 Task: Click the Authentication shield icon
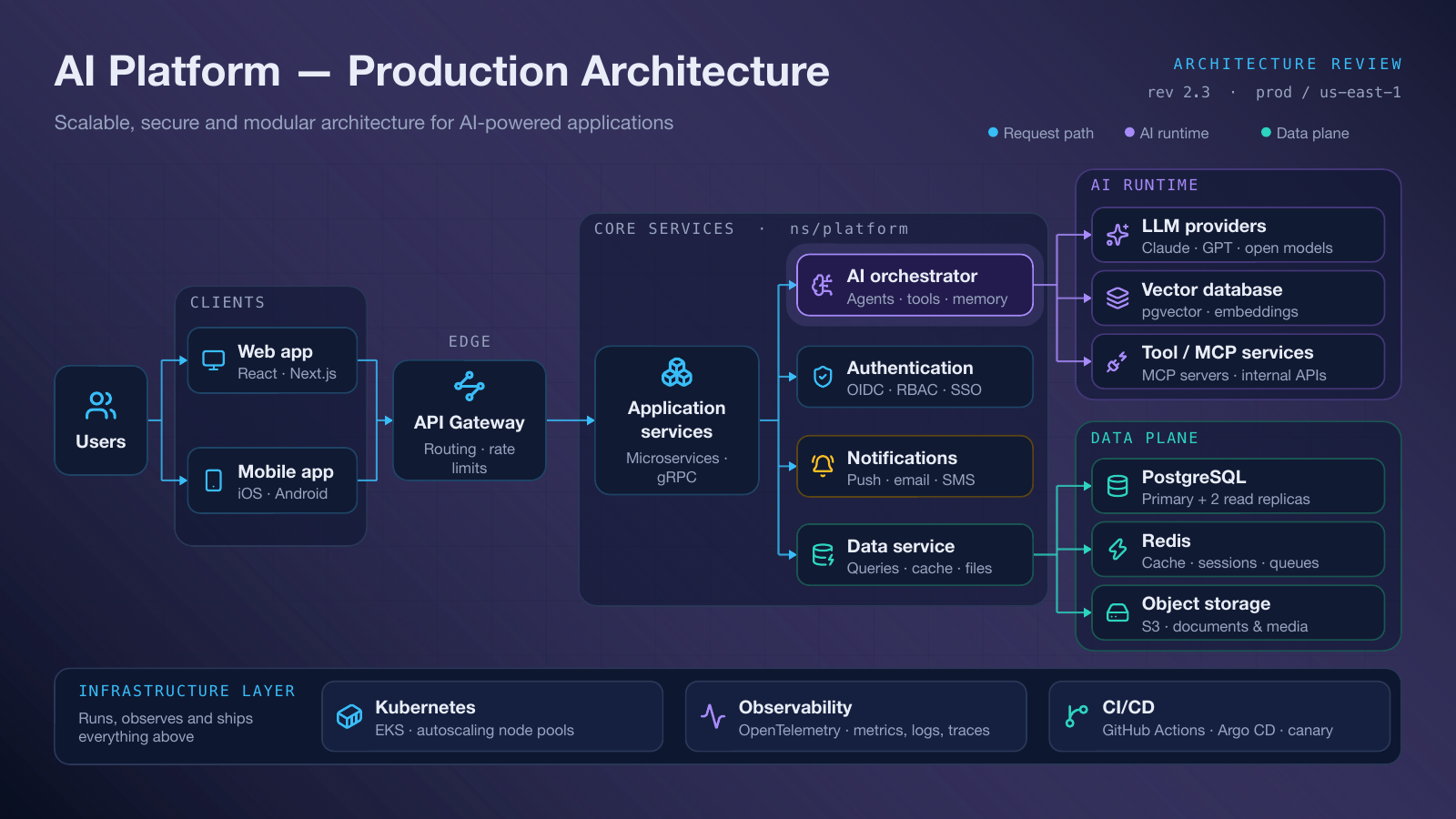(x=823, y=377)
